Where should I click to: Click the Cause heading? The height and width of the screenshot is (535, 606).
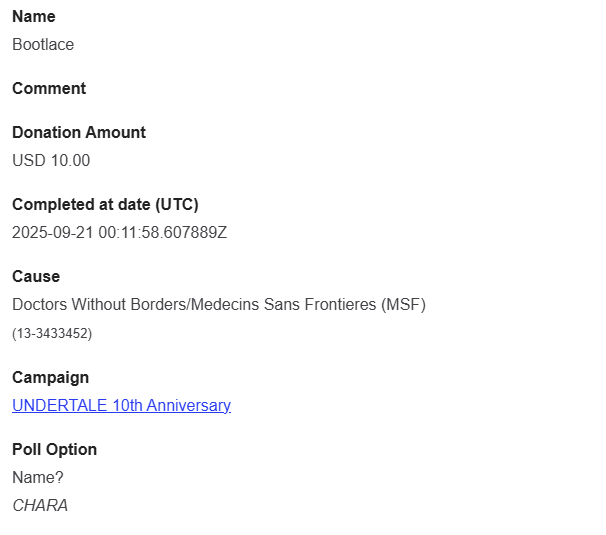[x=36, y=277]
